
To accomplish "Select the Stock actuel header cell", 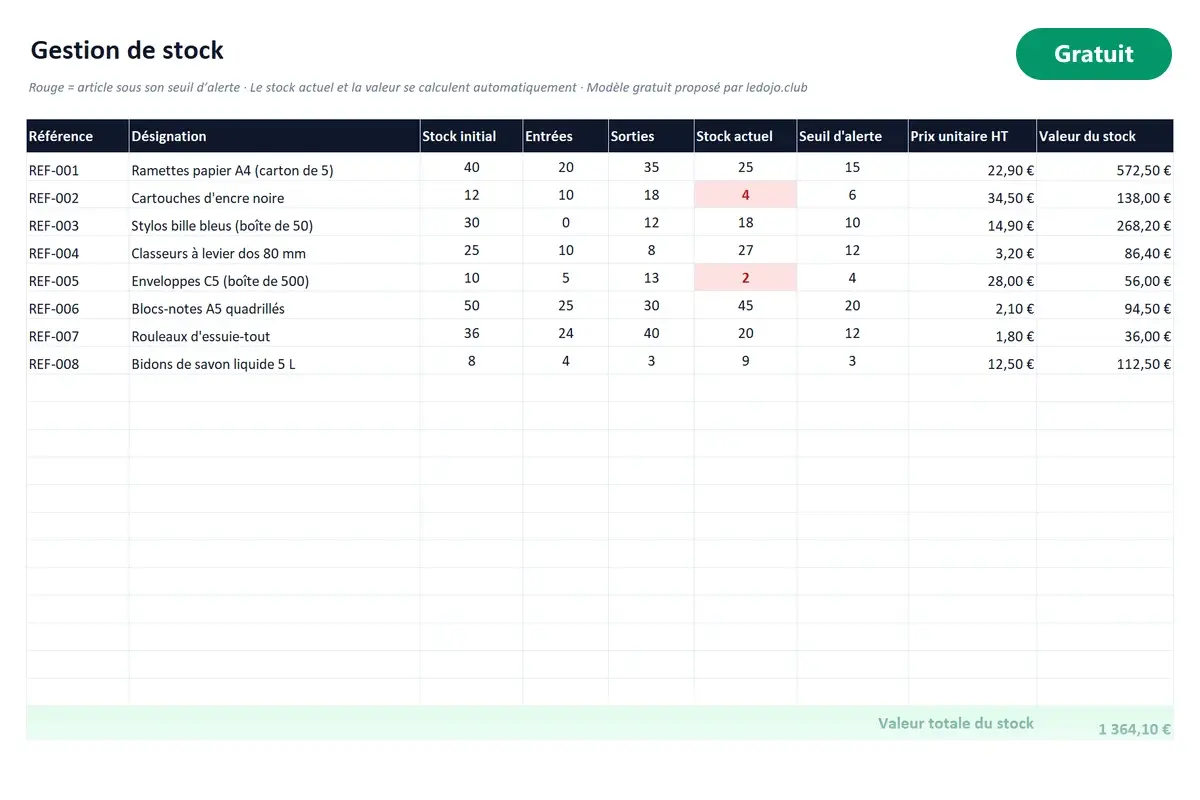I will point(745,136).
